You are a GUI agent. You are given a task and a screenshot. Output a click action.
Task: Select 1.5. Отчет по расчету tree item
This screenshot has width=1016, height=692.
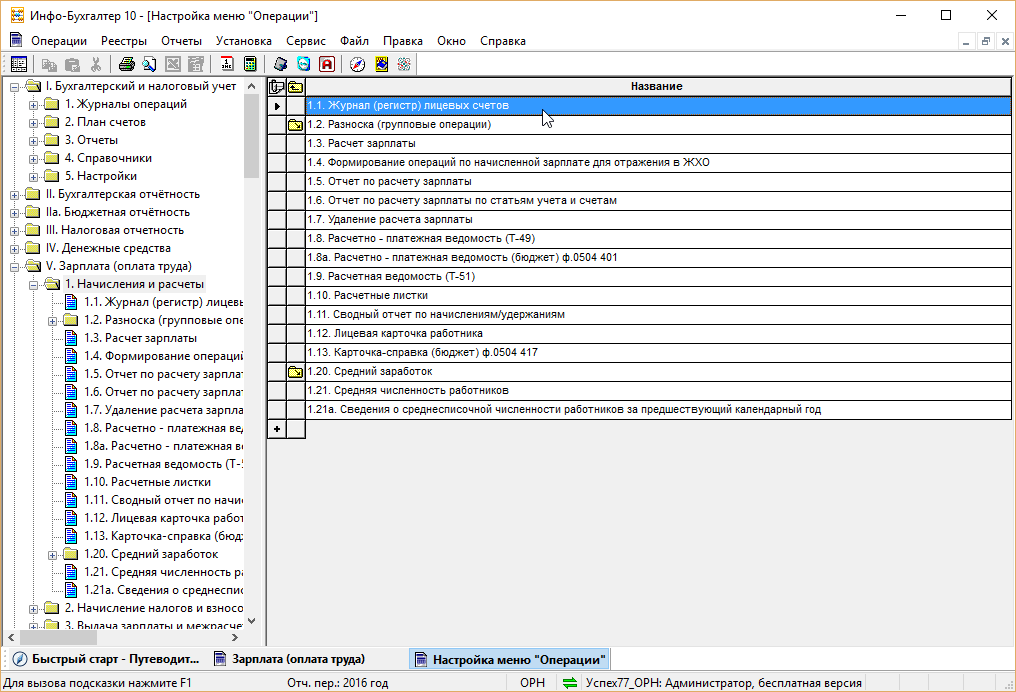(163, 374)
